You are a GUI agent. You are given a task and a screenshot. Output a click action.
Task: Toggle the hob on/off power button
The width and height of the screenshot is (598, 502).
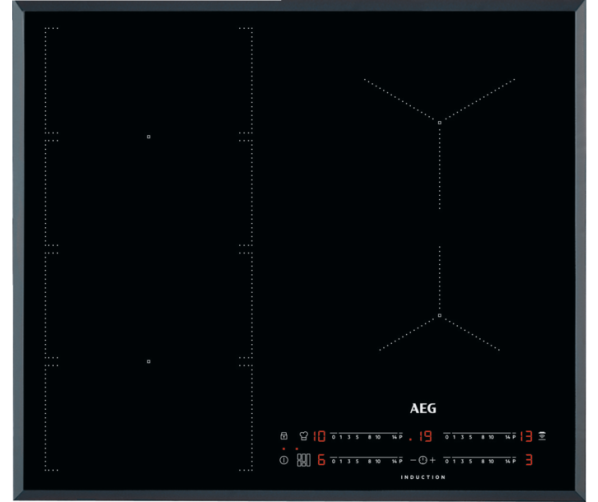284,460
